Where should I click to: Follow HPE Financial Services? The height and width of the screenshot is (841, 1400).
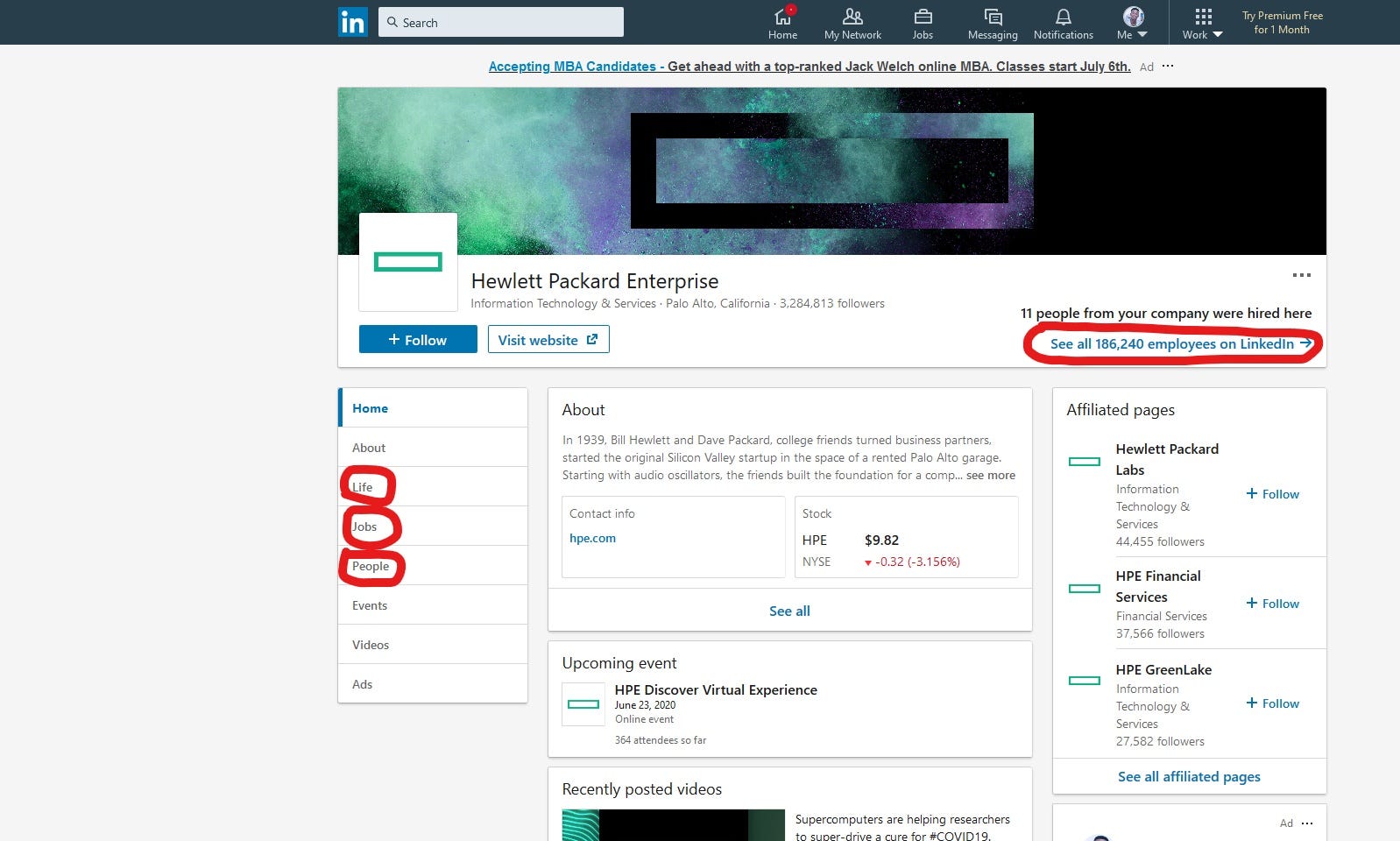click(x=1273, y=604)
